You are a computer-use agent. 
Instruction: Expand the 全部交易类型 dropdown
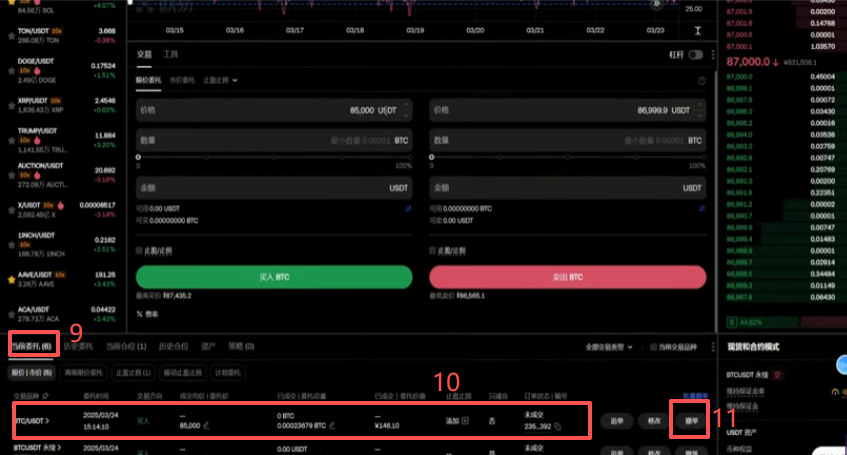coord(609,347)
